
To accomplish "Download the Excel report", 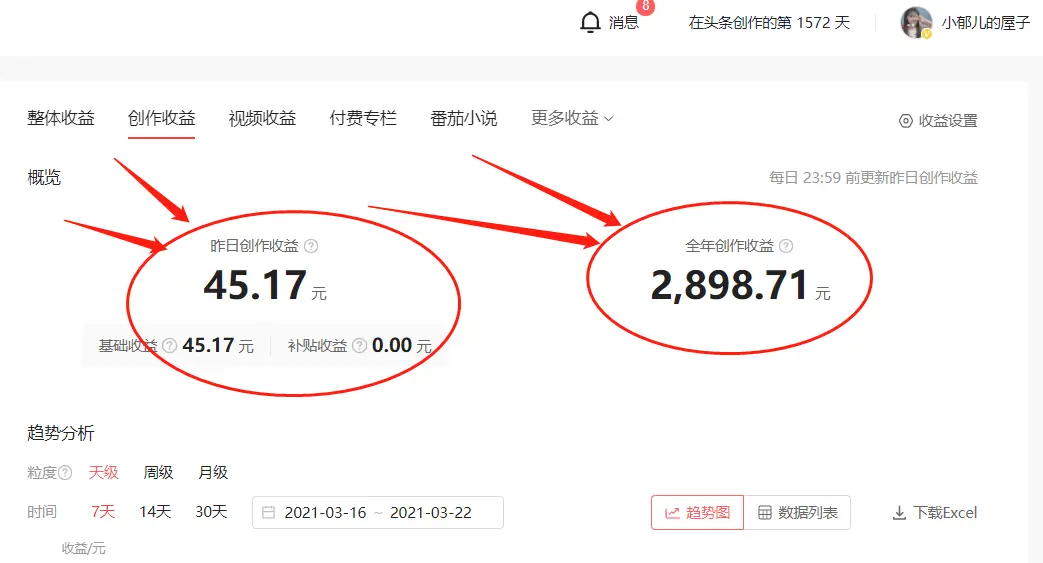I will pyautogui.click(x=934, y=513).
